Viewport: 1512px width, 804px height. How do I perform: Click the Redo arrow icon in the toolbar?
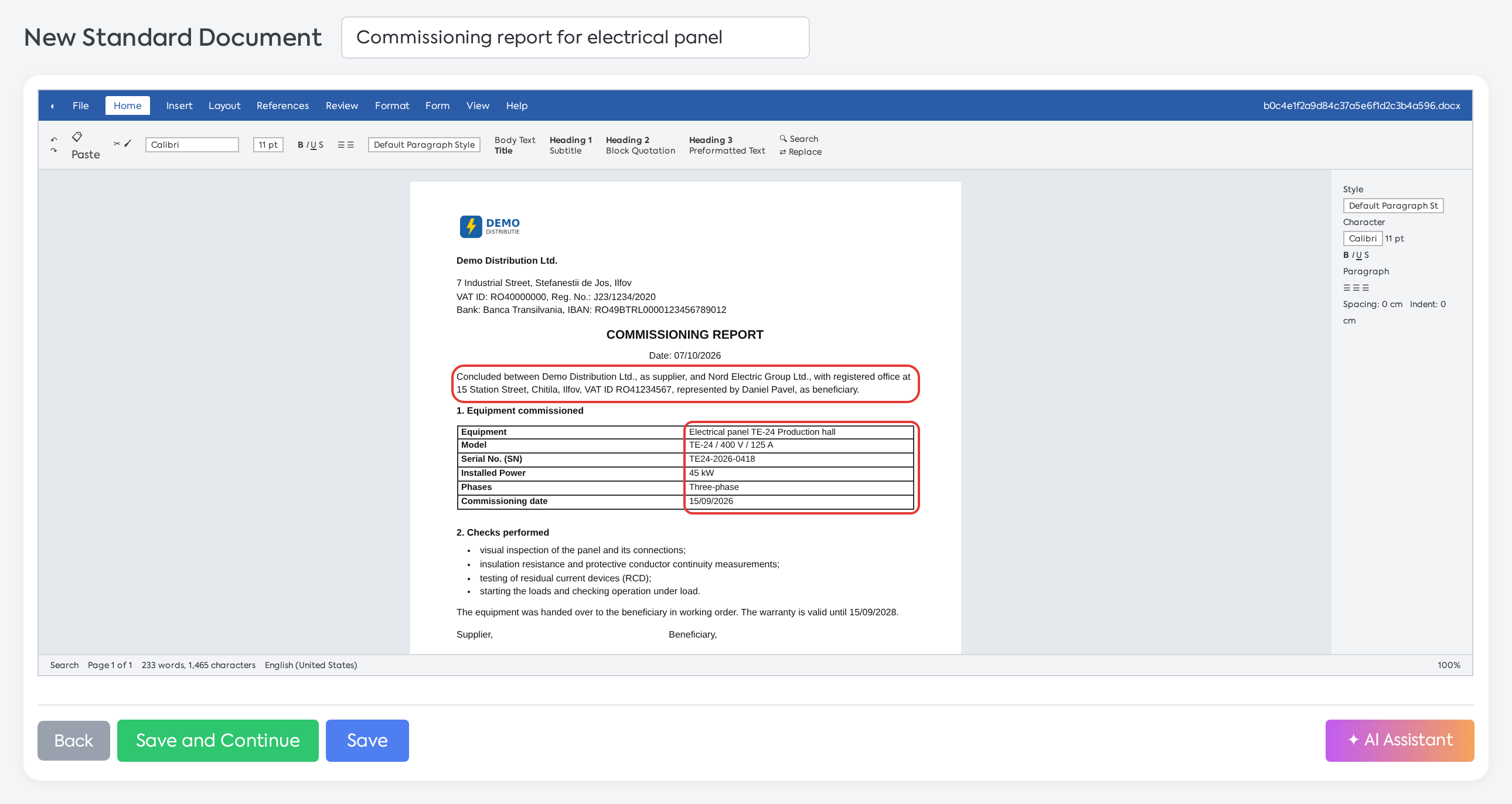tap(54, 150)
